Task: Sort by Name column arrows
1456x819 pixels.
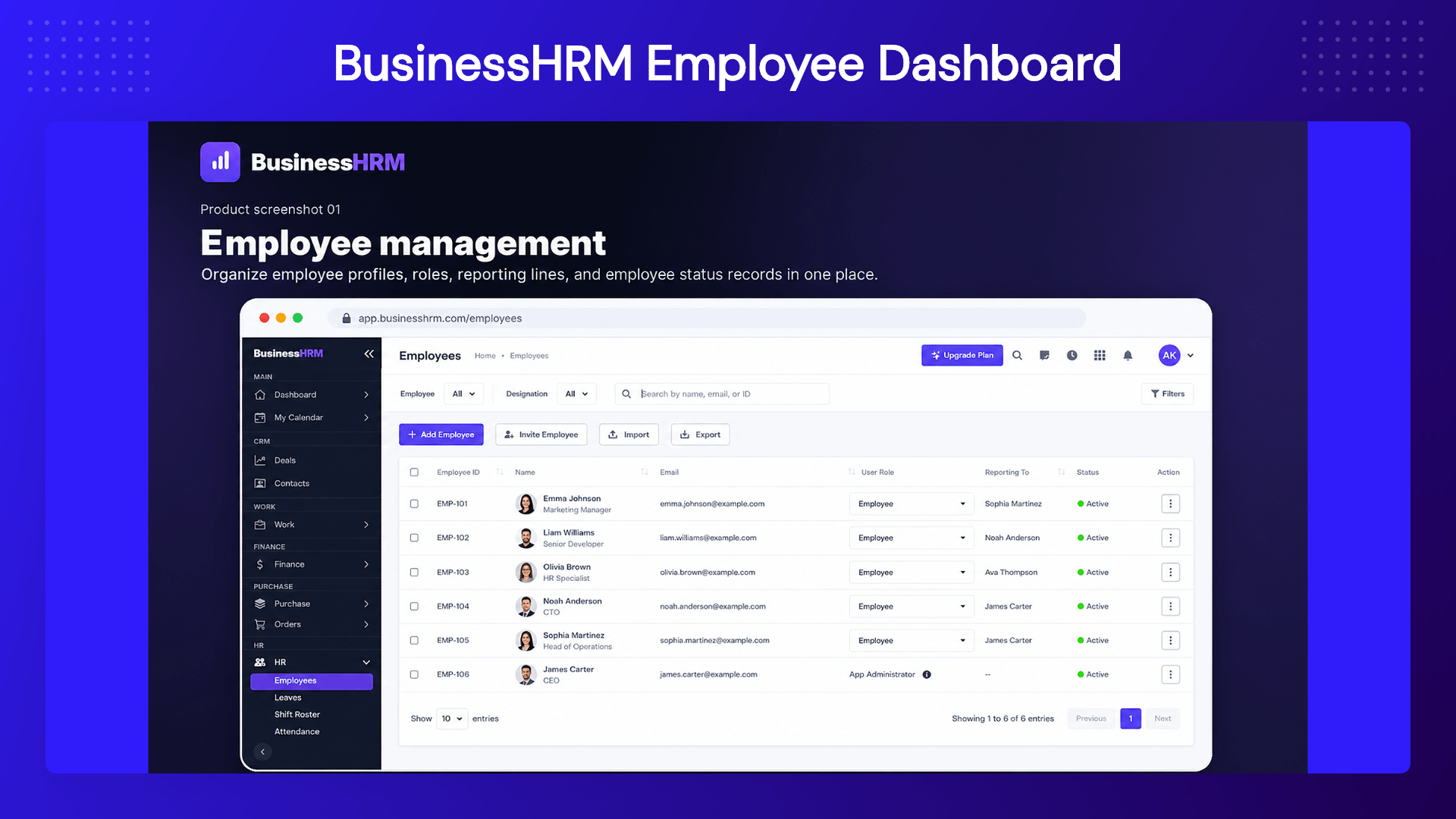Action: (644, 472)
